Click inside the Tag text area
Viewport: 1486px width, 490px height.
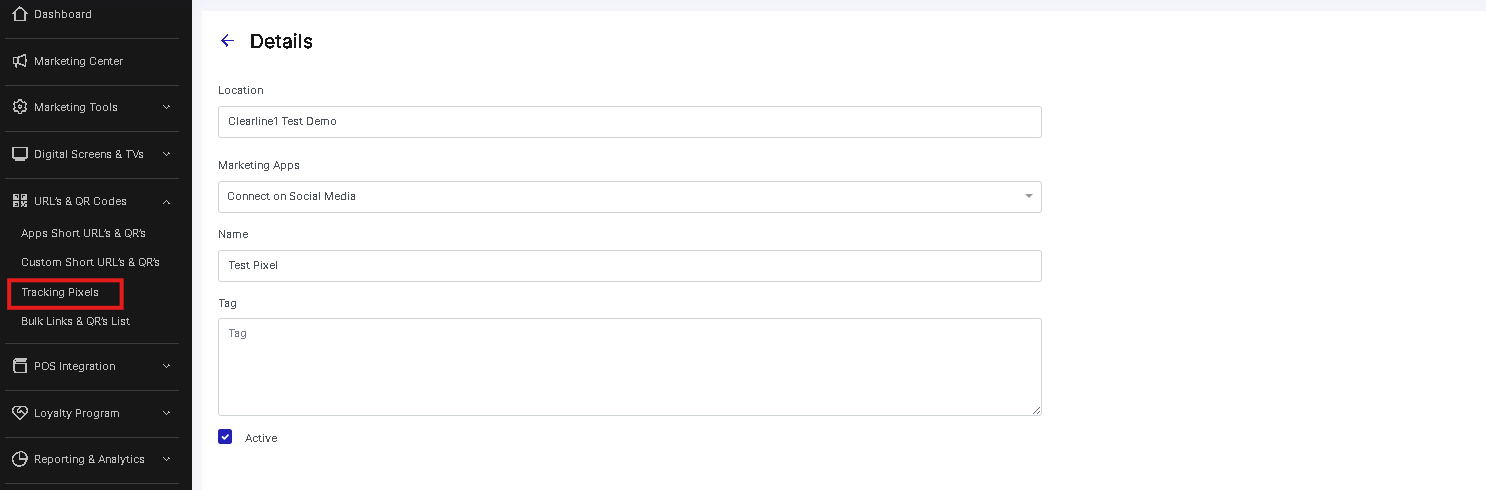tap(630, 367)
